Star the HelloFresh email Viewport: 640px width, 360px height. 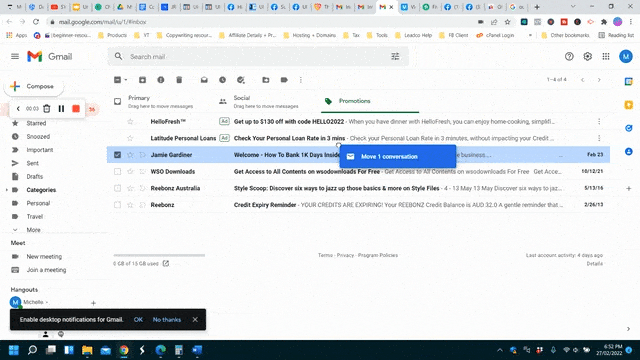130,122
